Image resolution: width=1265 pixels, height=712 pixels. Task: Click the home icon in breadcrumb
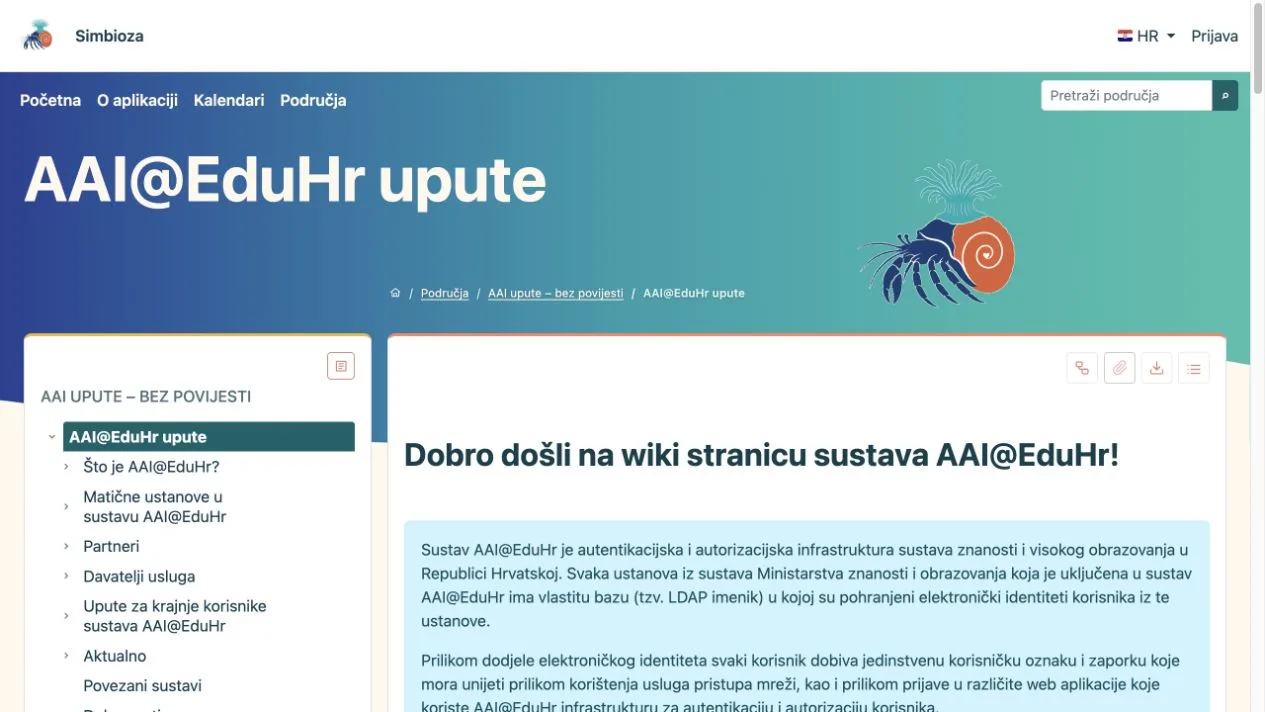pyautogui.click(x=395, y=293)
